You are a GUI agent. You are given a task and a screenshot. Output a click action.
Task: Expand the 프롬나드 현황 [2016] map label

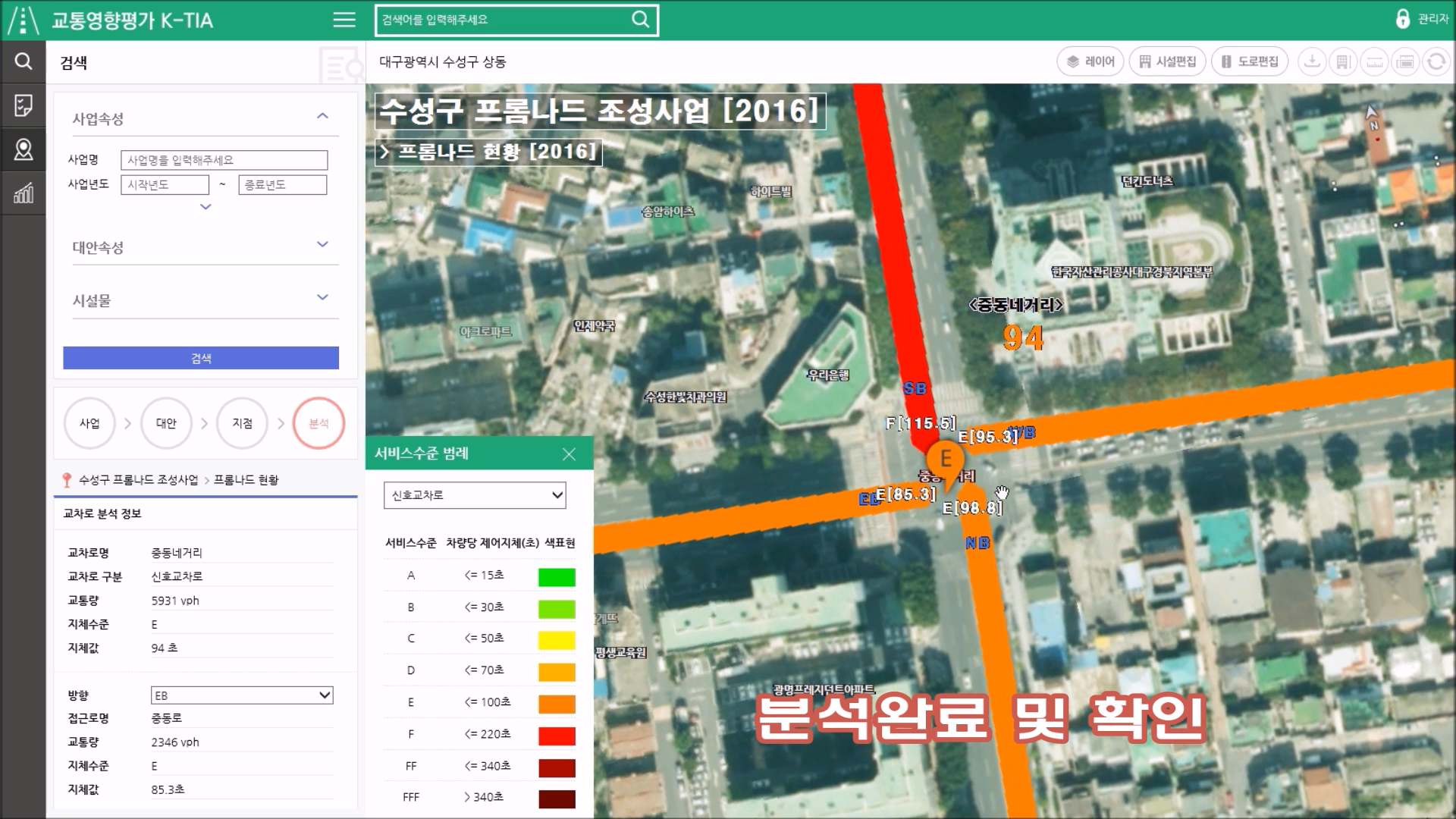(x=488, y=152)
